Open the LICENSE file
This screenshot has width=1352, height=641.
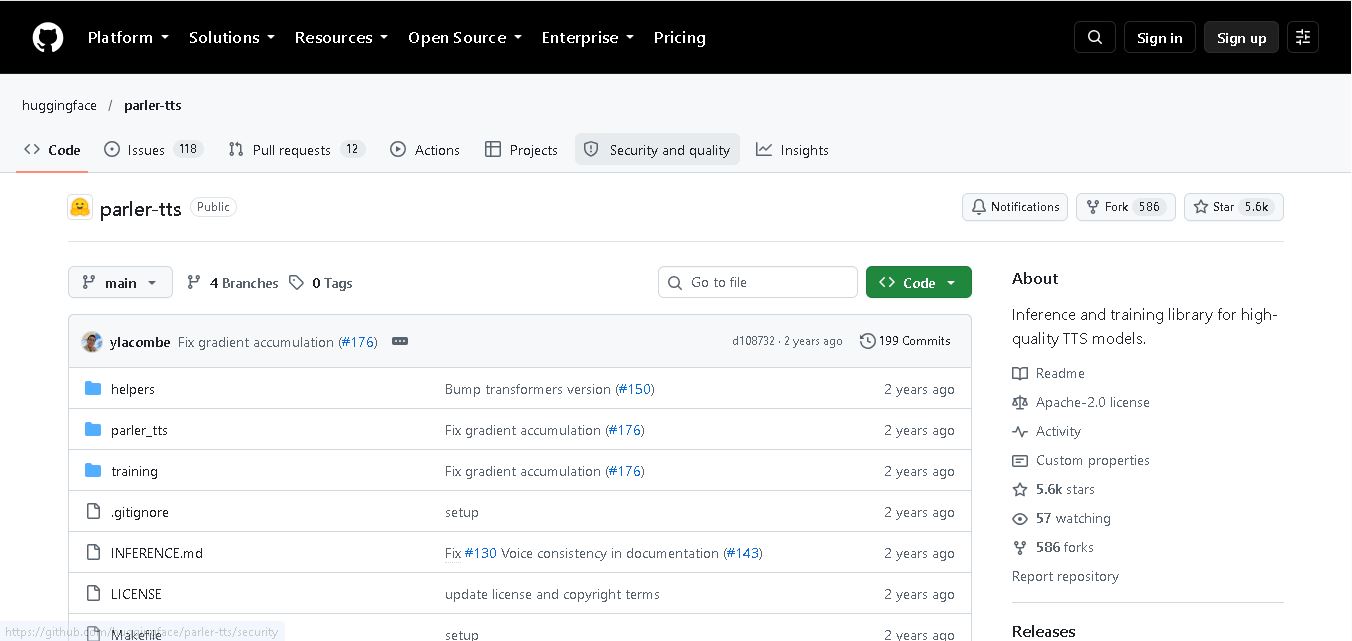pos(136,594)
